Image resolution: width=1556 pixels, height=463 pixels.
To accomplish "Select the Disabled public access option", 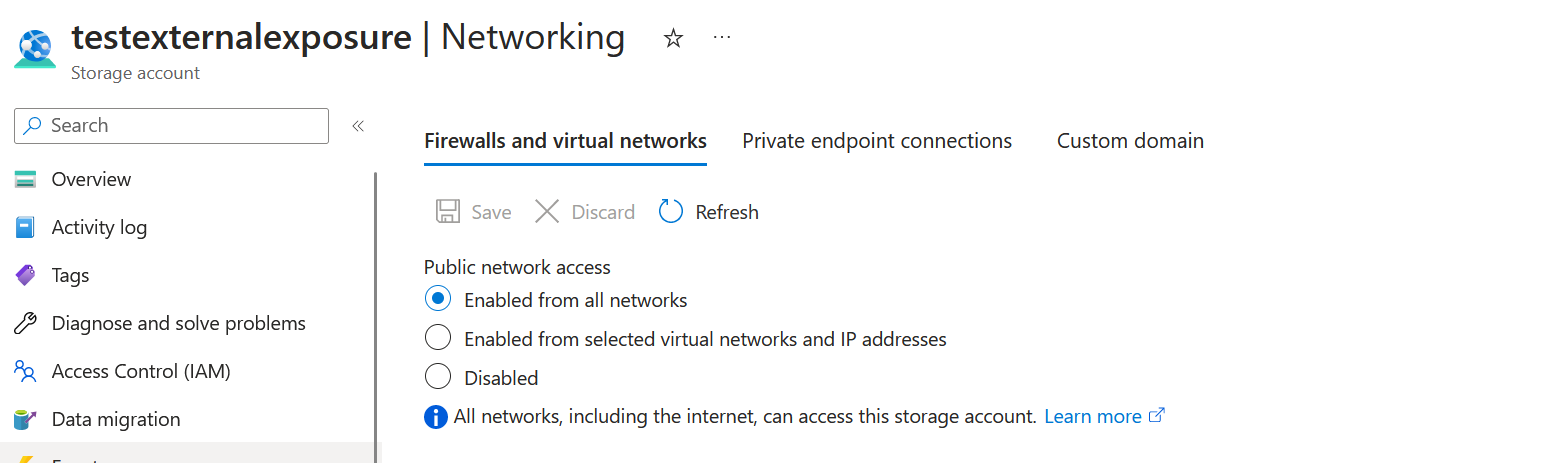I will pos(438,378).
